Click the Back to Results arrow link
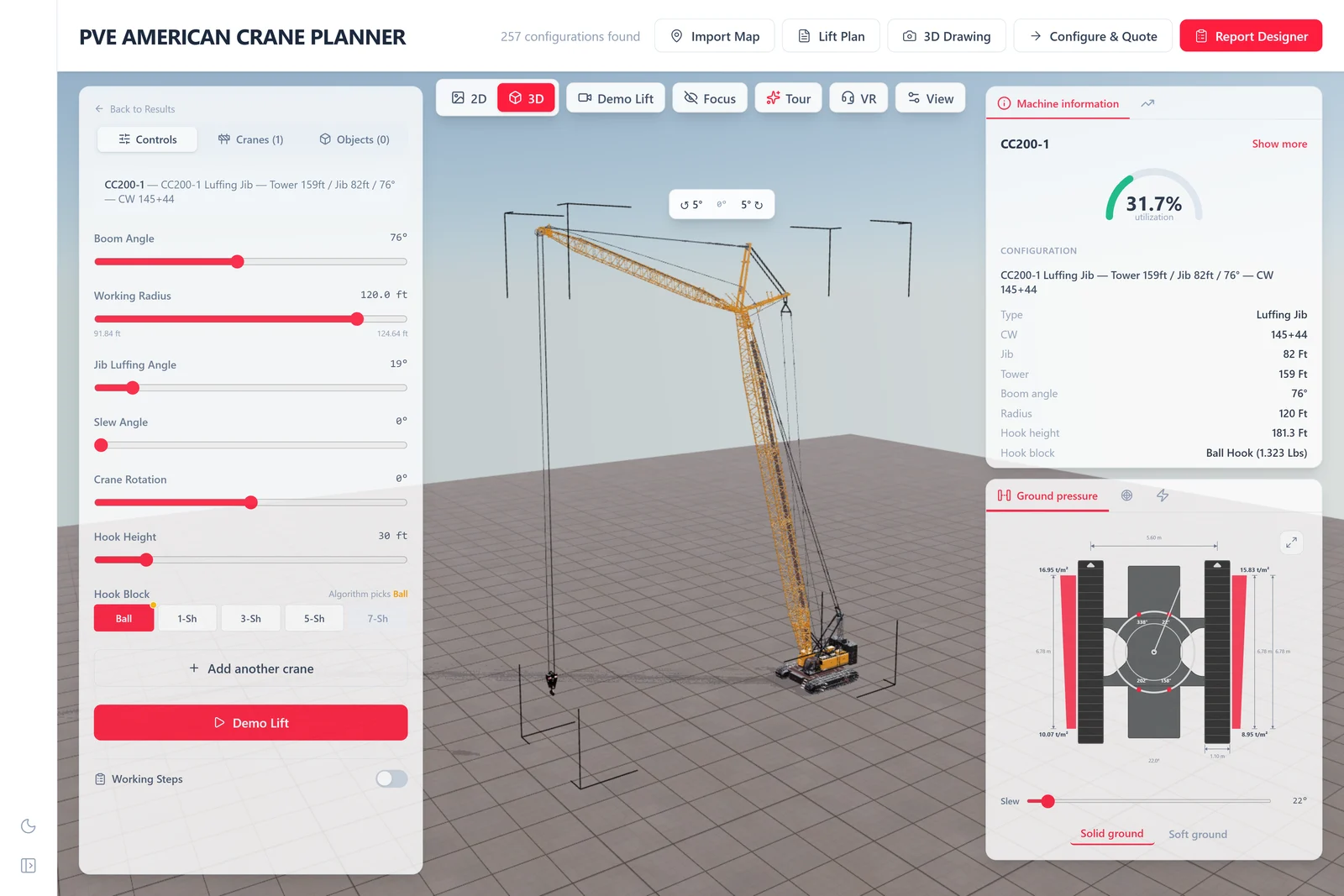The image size is (1344, 896). click(x=134, y=109)
